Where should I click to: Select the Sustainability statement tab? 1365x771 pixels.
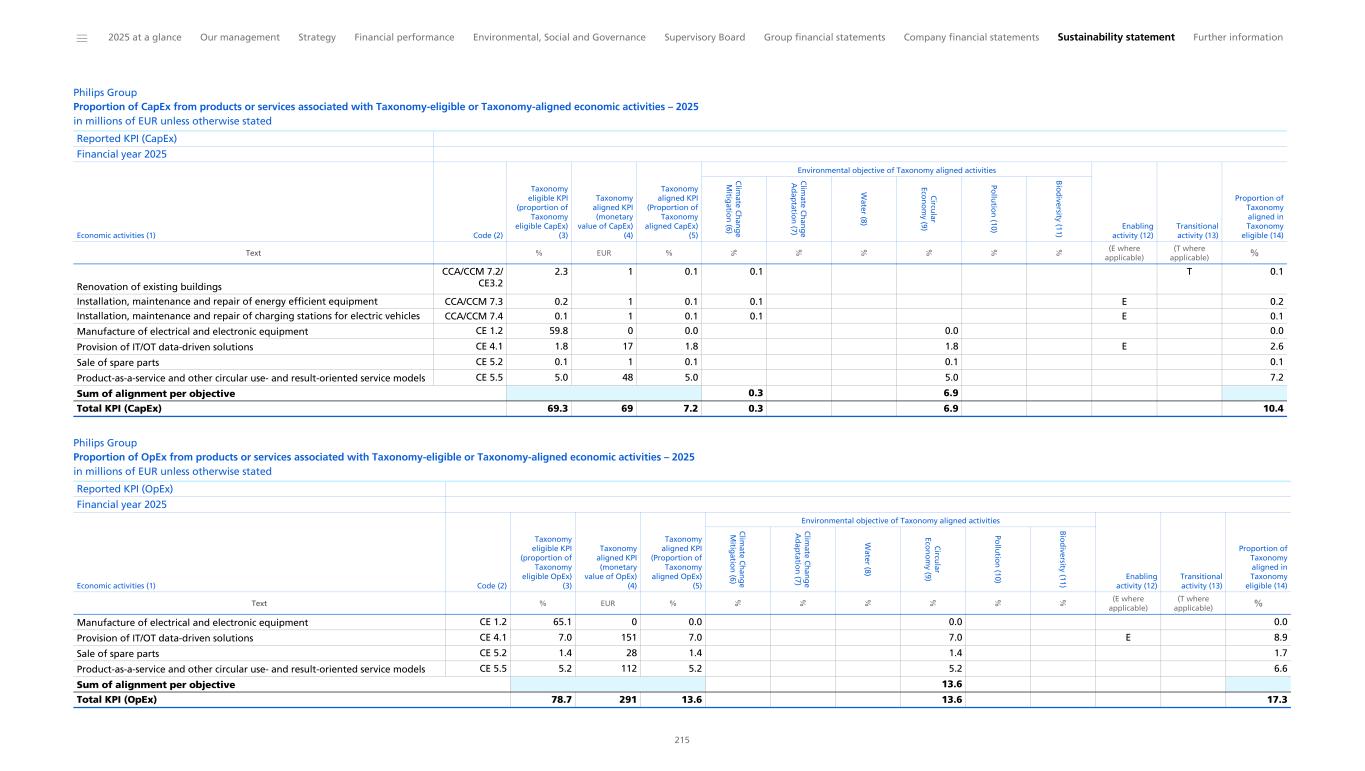[1116, 38]
